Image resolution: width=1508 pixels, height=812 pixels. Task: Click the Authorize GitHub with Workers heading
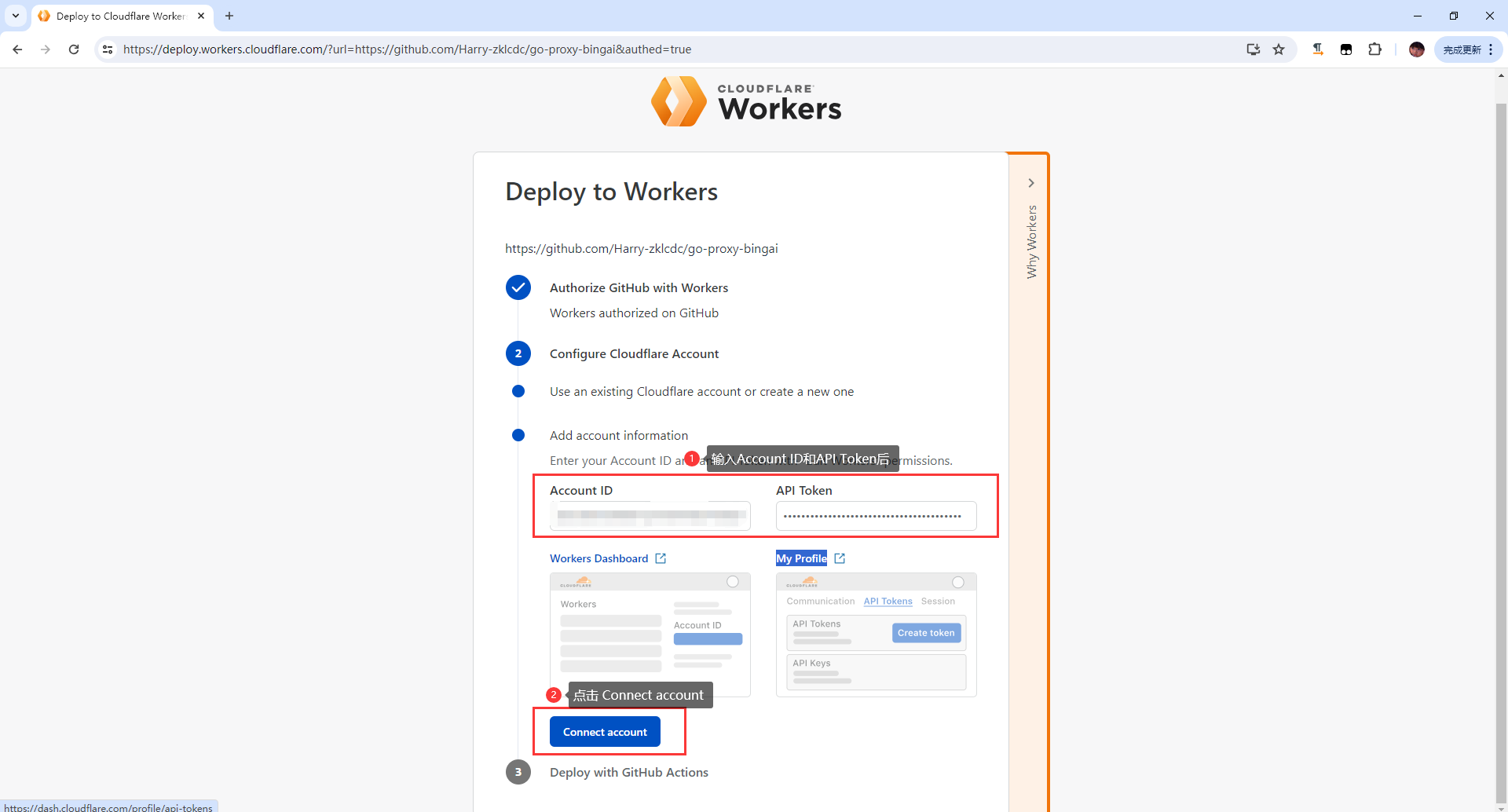[x=639, y=288]
